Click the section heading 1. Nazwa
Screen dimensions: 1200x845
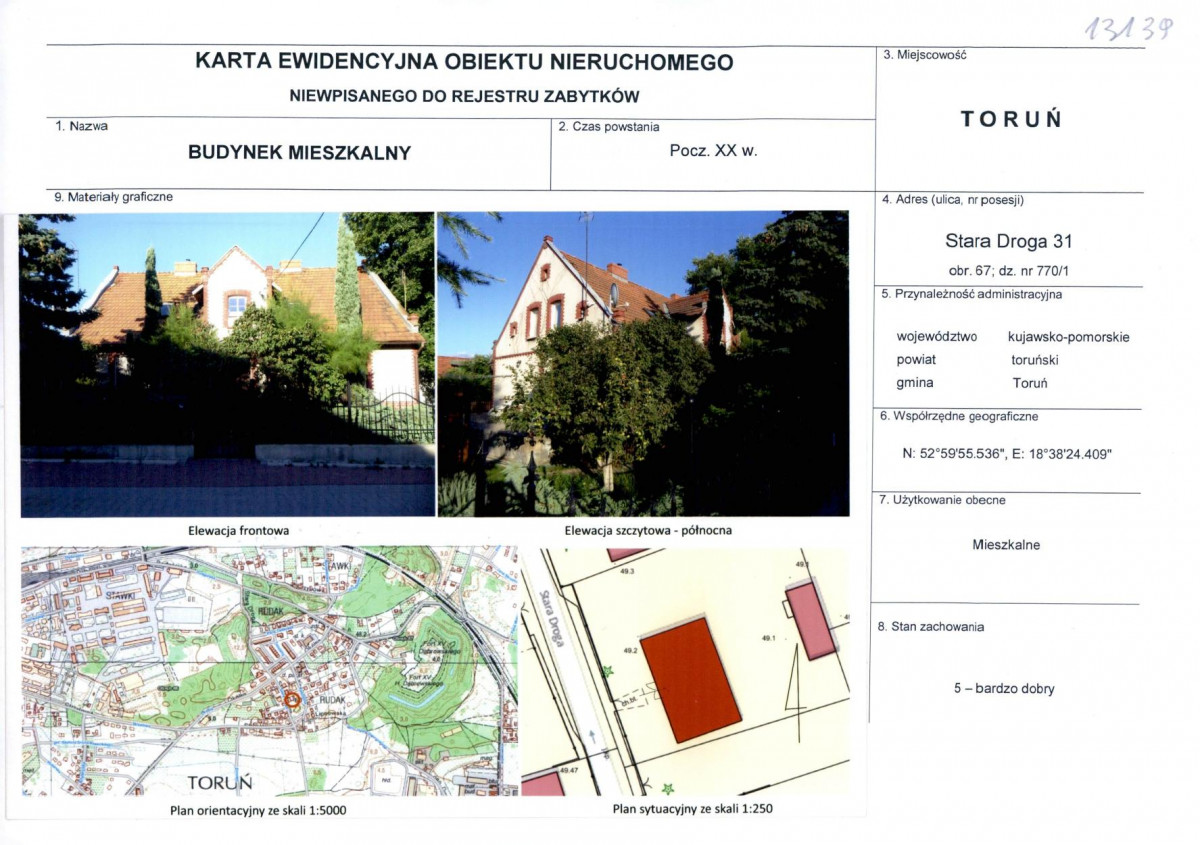coord(80,125)
